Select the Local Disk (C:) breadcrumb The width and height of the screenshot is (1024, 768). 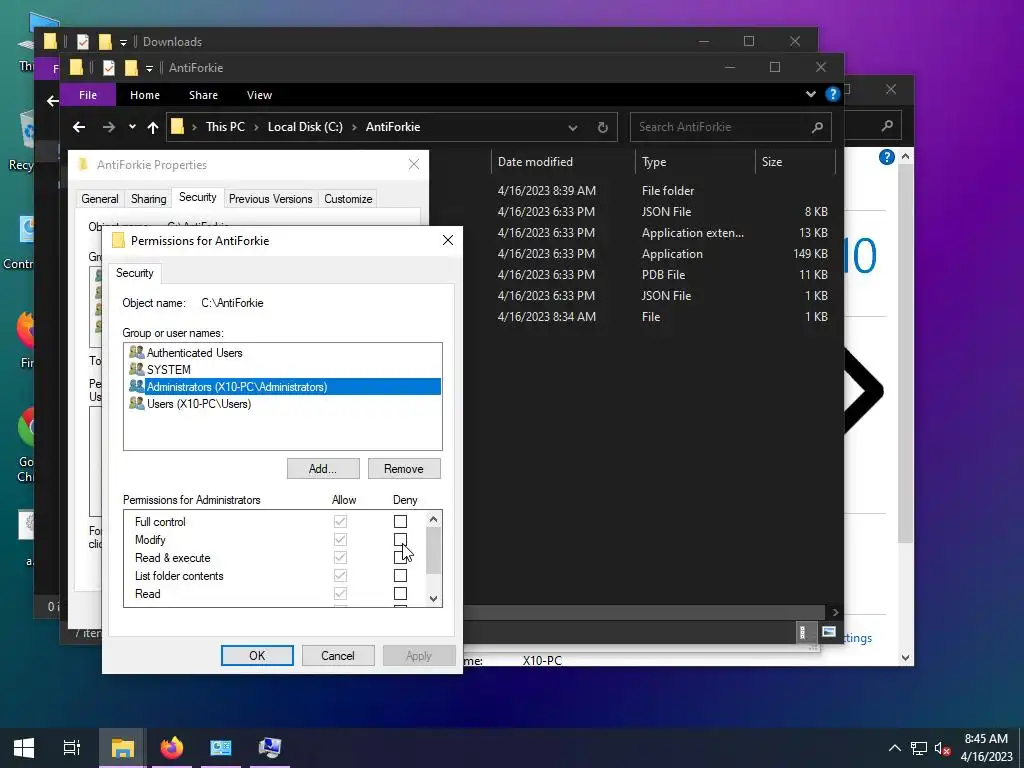click(305, 127)
